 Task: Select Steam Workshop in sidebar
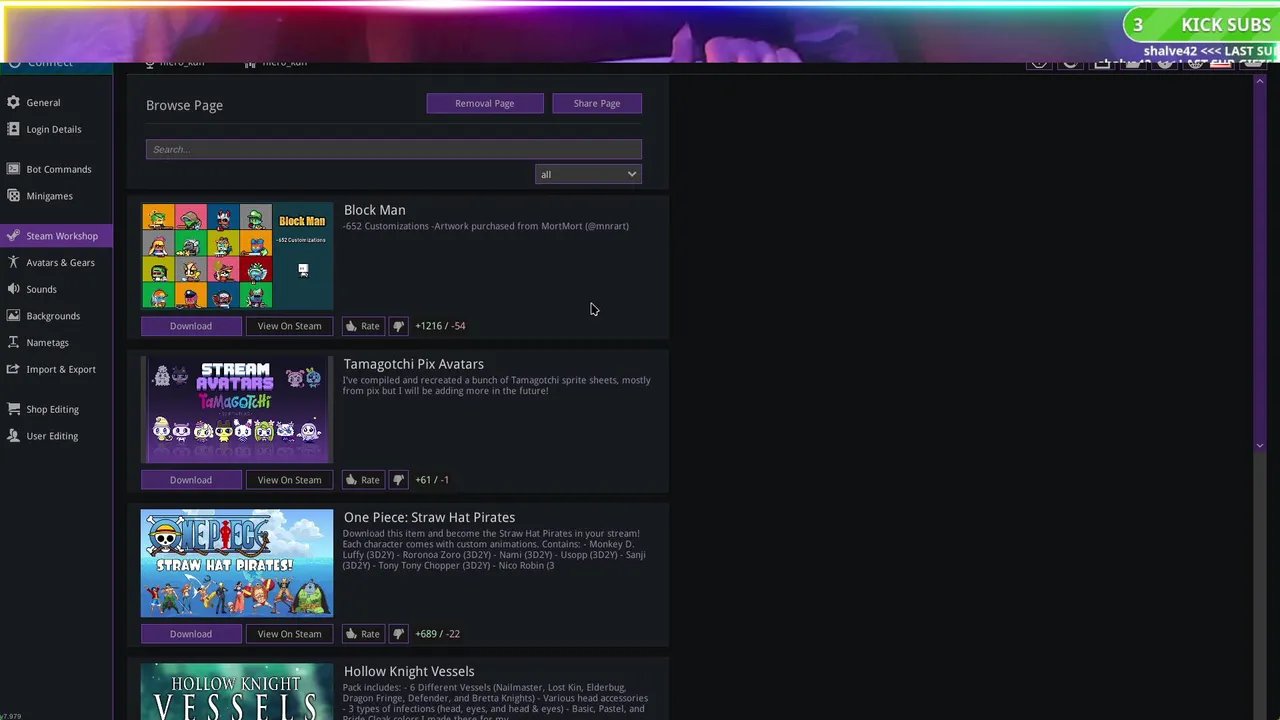[x=62, y=236]
